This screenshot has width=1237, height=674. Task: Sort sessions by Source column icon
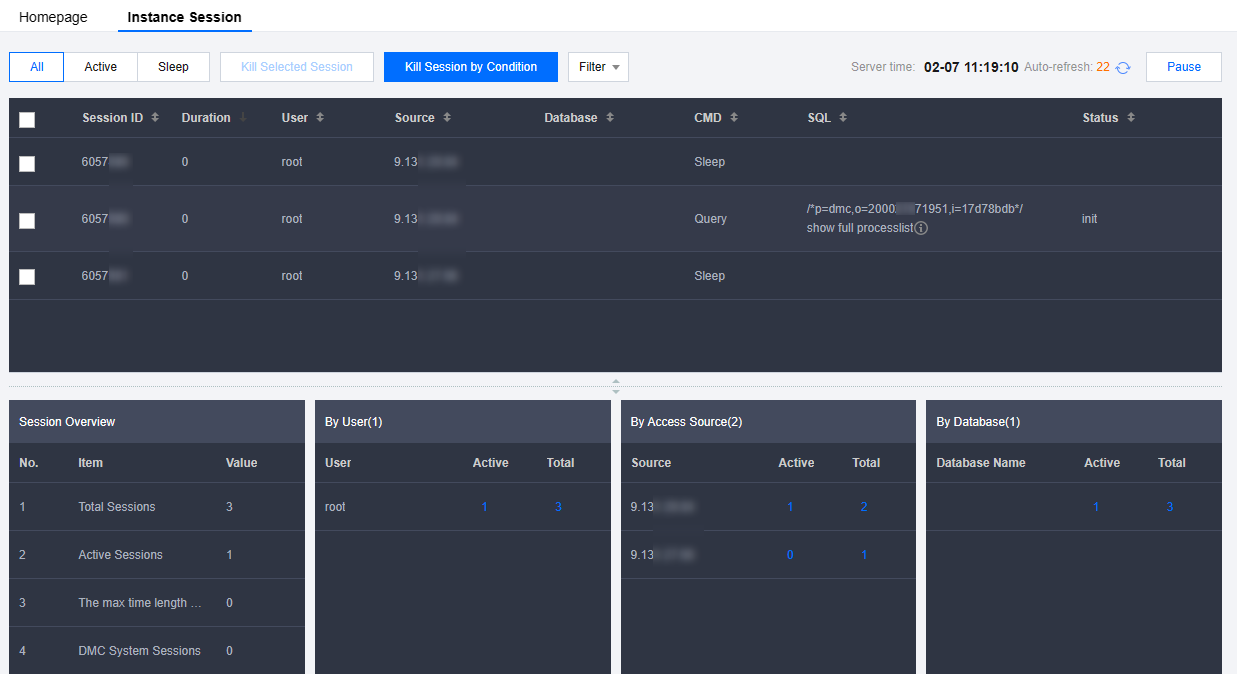[447, 118]
